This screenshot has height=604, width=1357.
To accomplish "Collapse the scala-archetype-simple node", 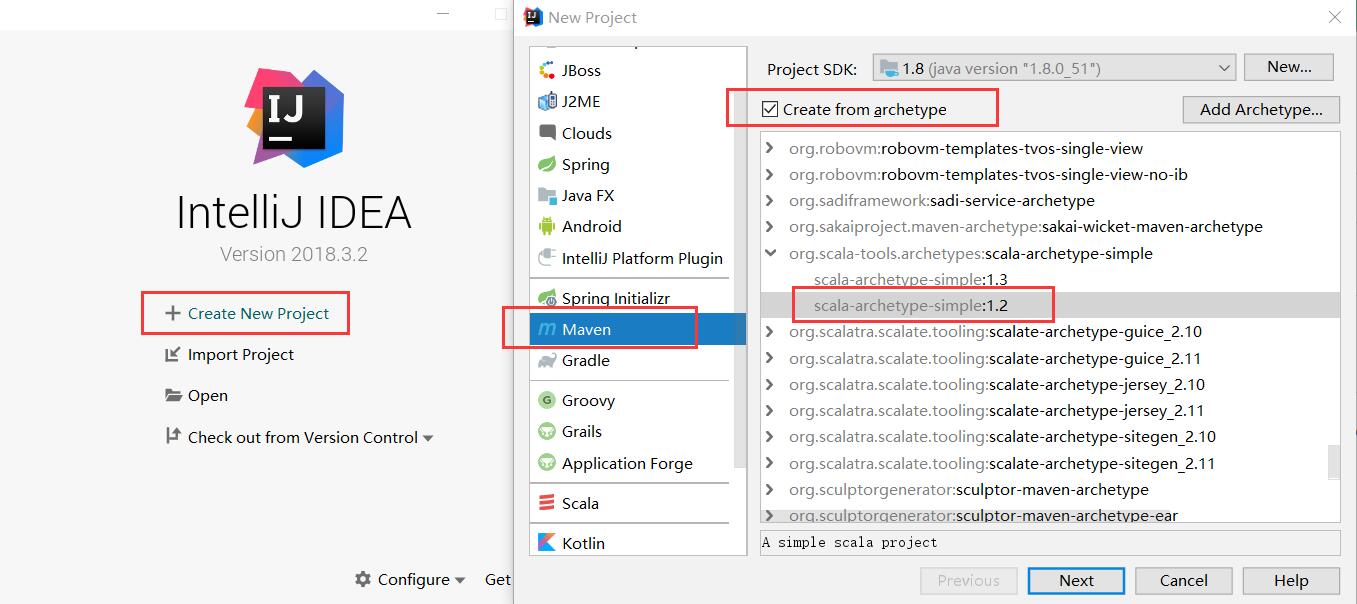I will tap(770, 253).
